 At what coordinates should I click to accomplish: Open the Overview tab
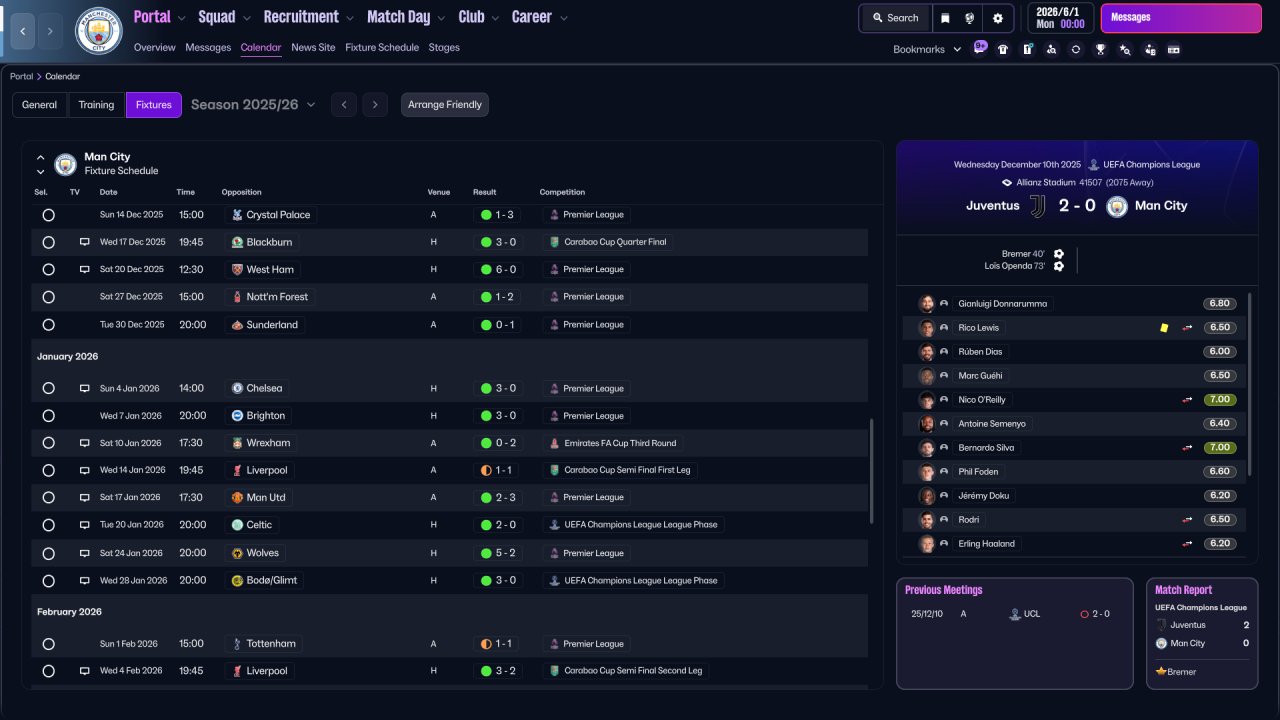(x=154, y=47)
